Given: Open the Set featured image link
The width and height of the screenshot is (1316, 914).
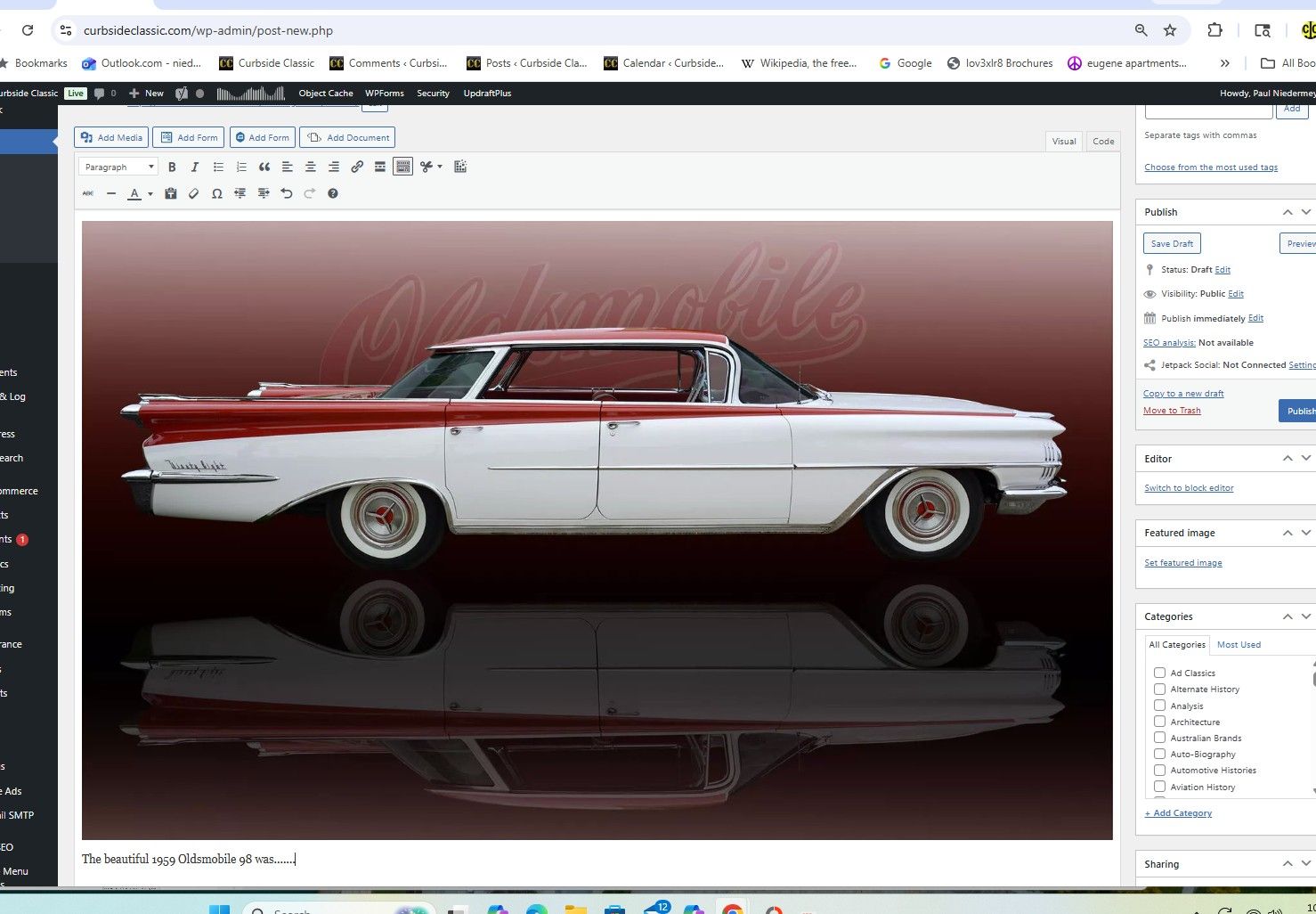Looking at the screenshot, I should click(x=1183, y=563).
